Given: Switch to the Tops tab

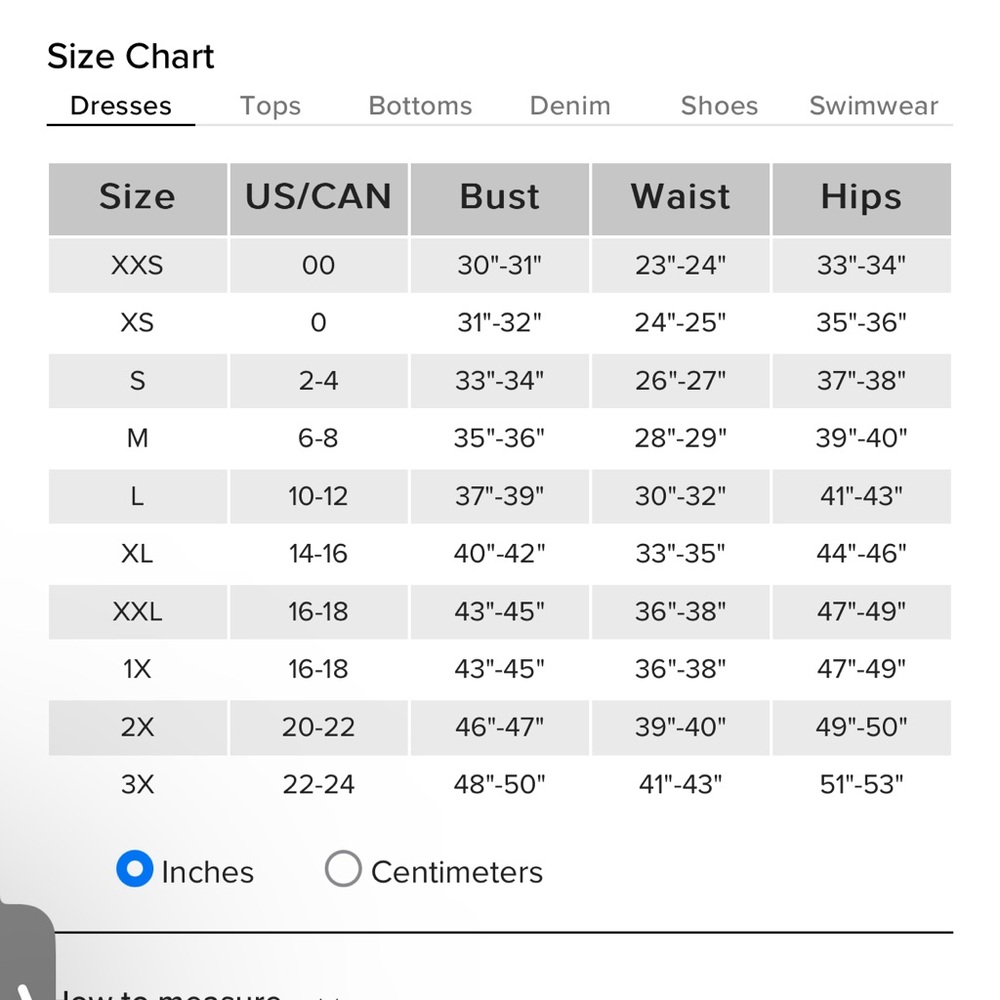Looking at the screenshot, I should point(270,106).
